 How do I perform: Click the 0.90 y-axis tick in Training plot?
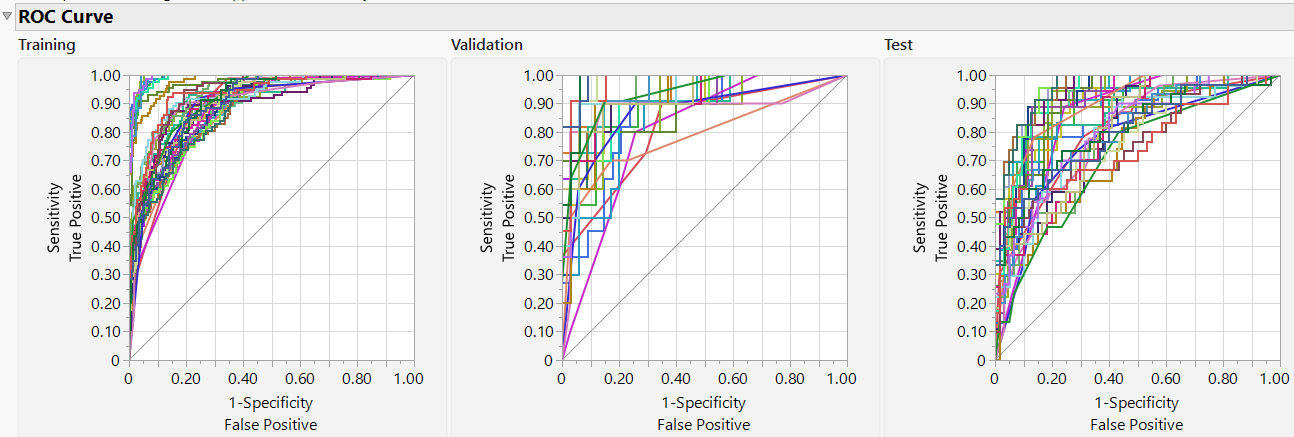click(106, 104)
